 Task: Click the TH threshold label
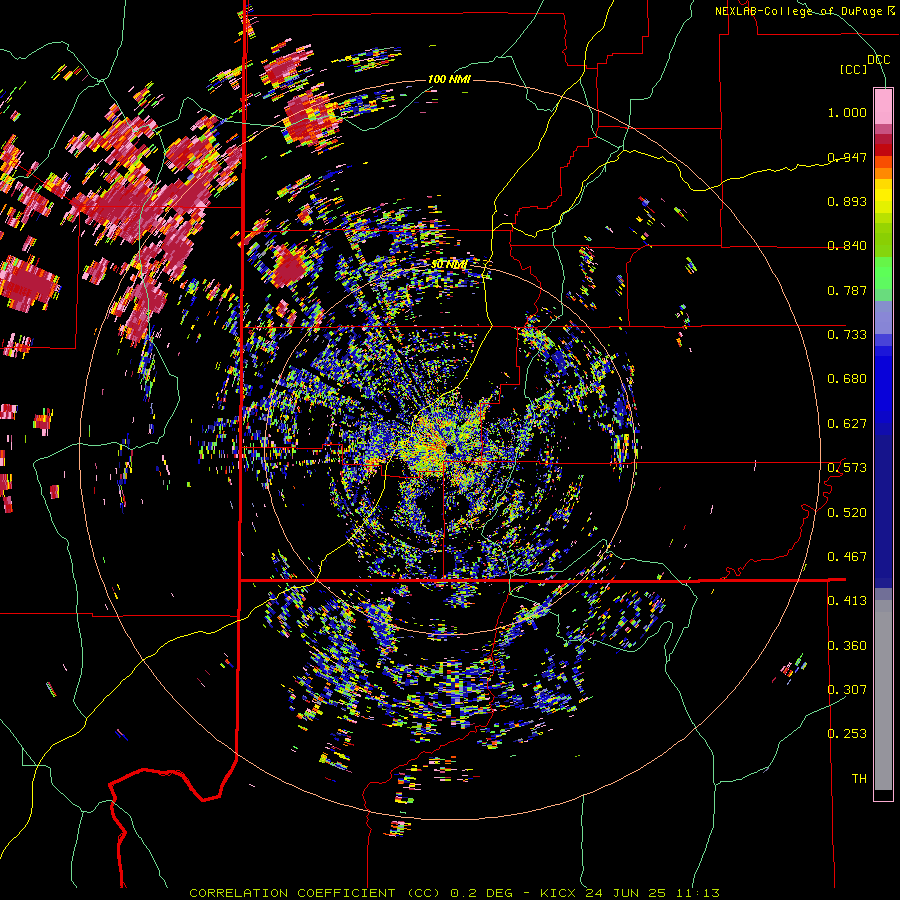859,779
